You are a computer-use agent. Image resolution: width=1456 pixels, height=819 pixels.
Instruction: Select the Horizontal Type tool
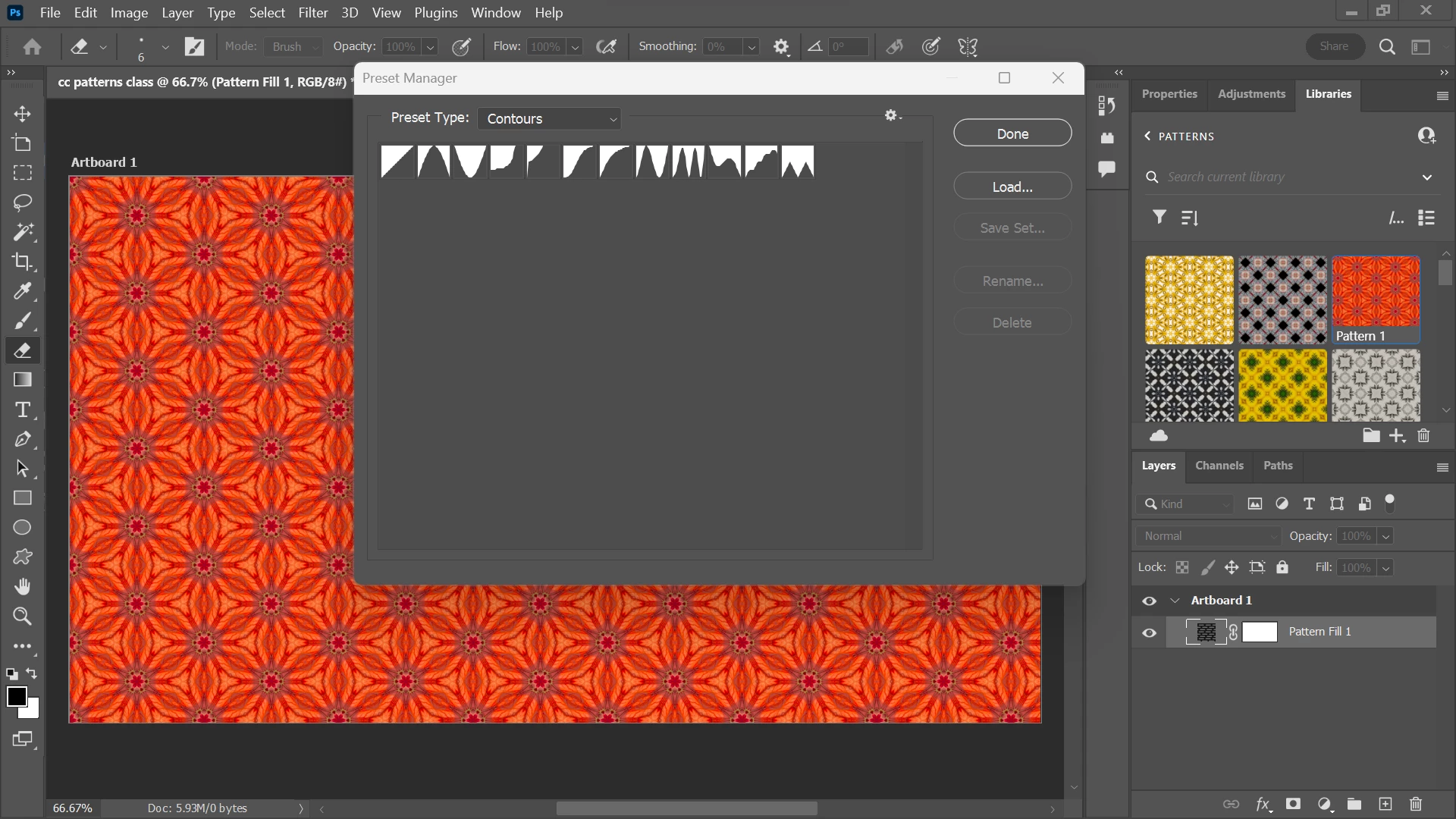[22, 409]
